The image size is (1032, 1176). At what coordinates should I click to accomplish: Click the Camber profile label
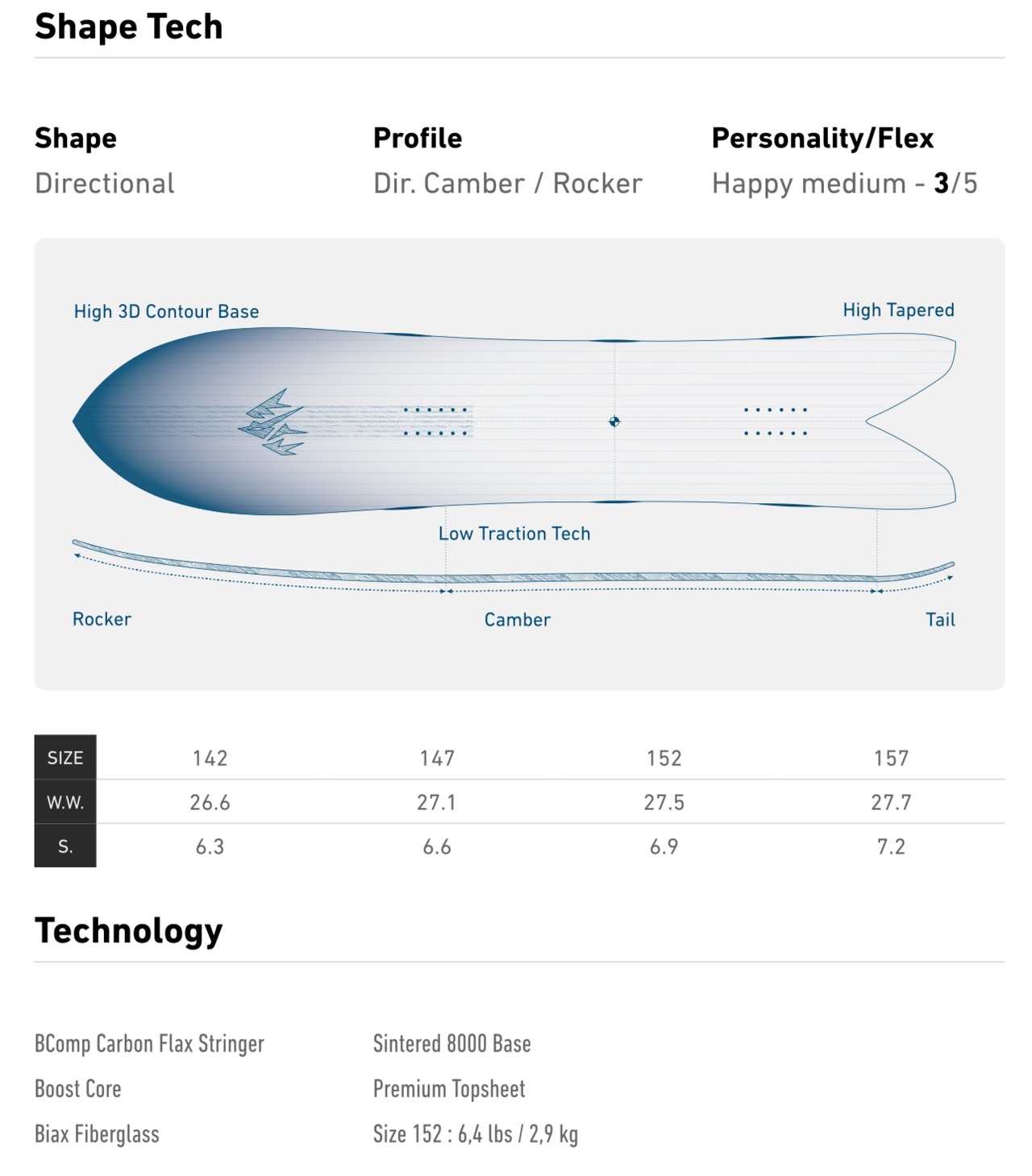tap(517, 620)
